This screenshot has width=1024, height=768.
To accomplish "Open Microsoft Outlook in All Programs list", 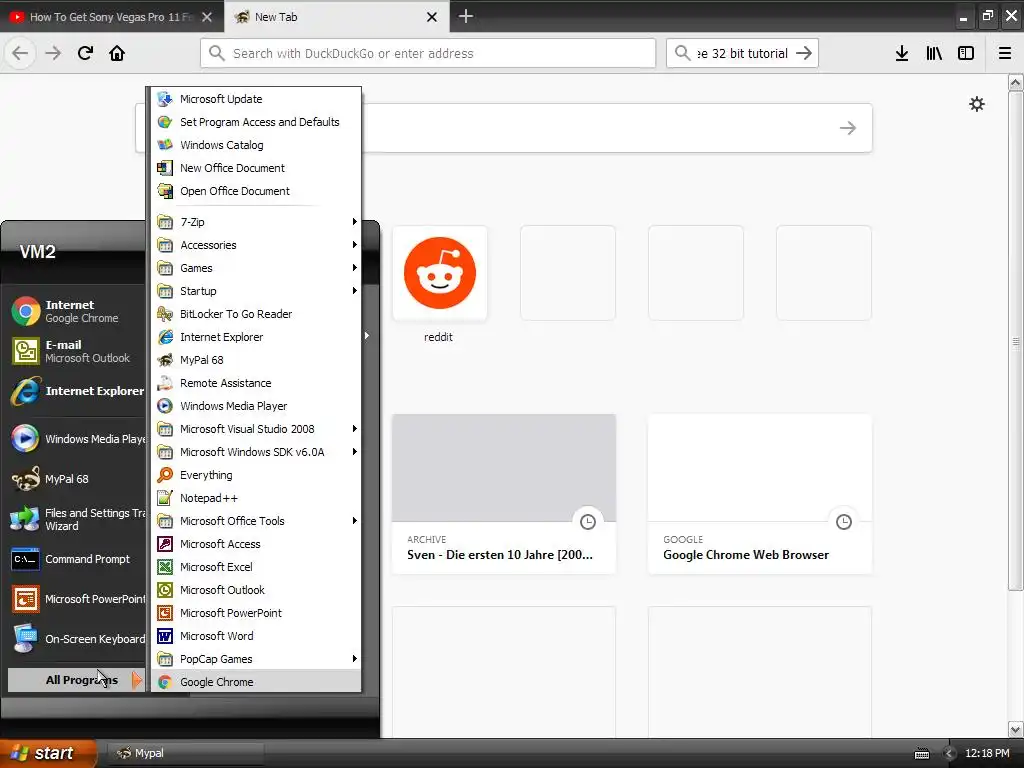I will click(256, 590).
